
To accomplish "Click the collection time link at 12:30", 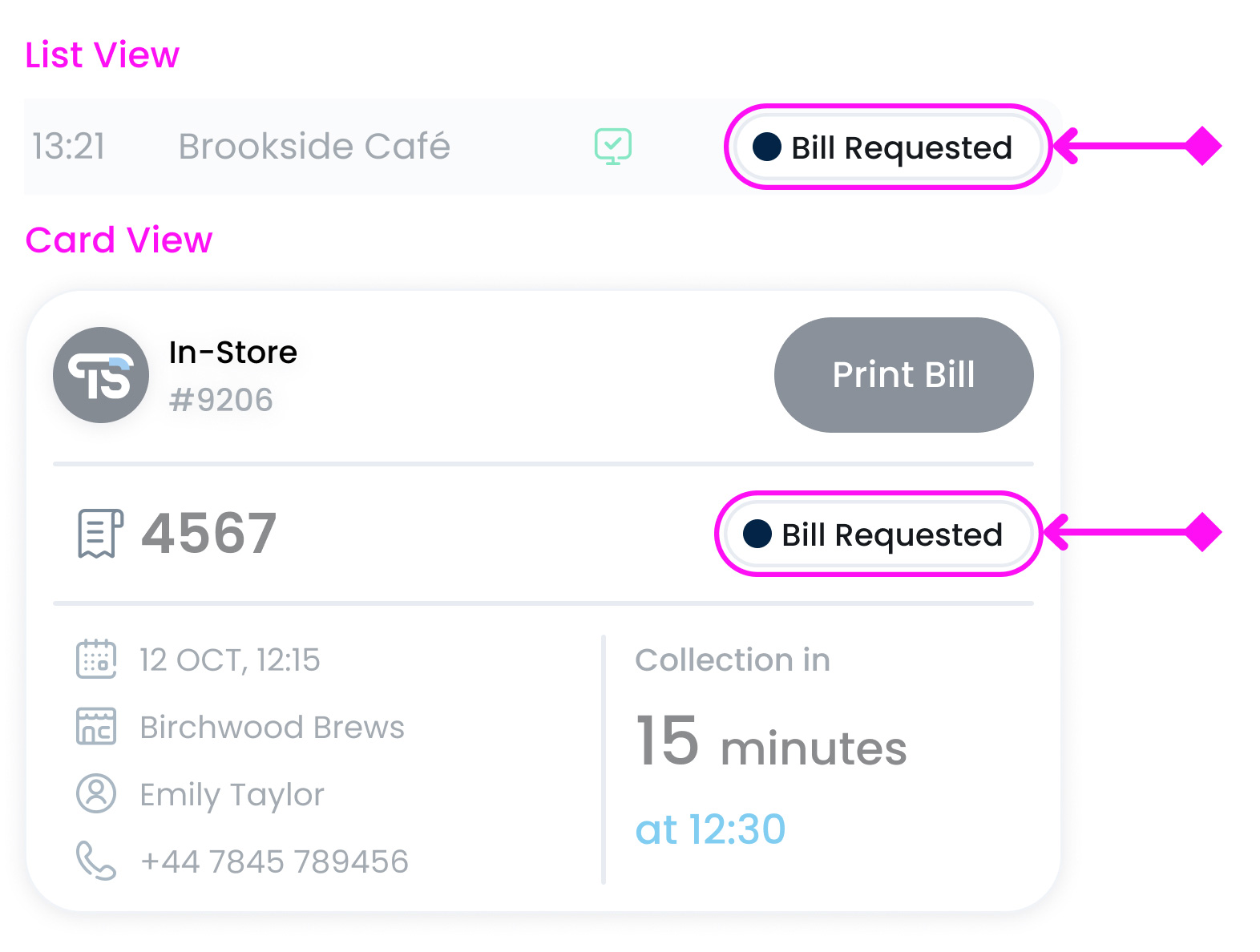I will click(x=711, y=829).
